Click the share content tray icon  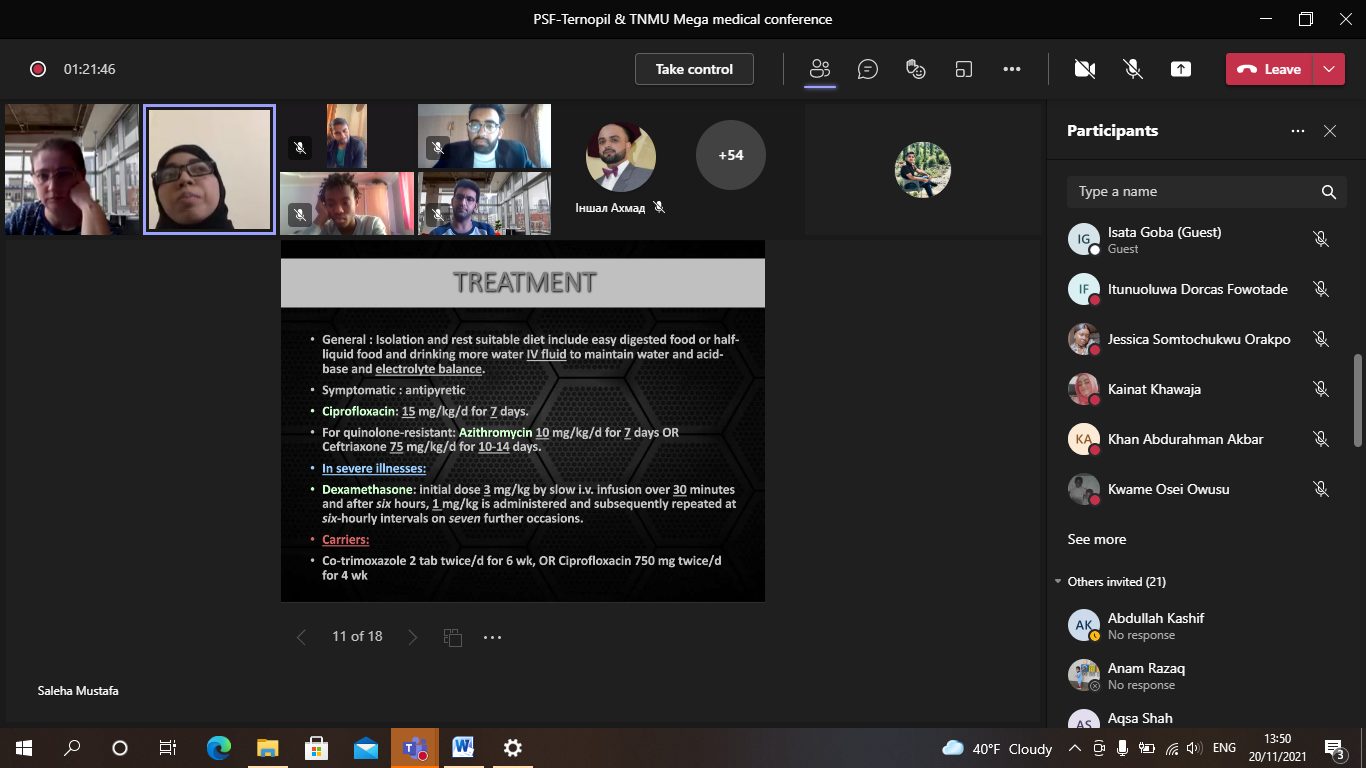tap(1181, 69)
